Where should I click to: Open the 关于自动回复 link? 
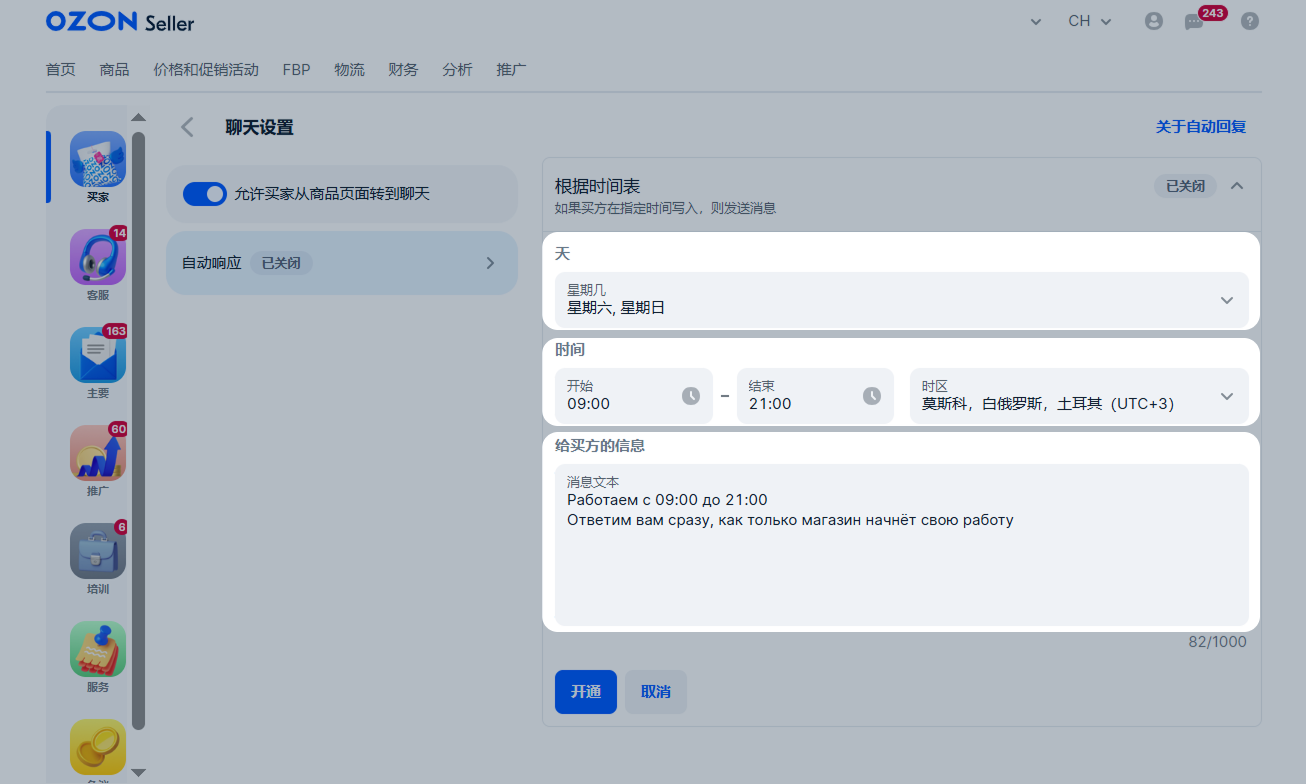[x=1200, y=127]
